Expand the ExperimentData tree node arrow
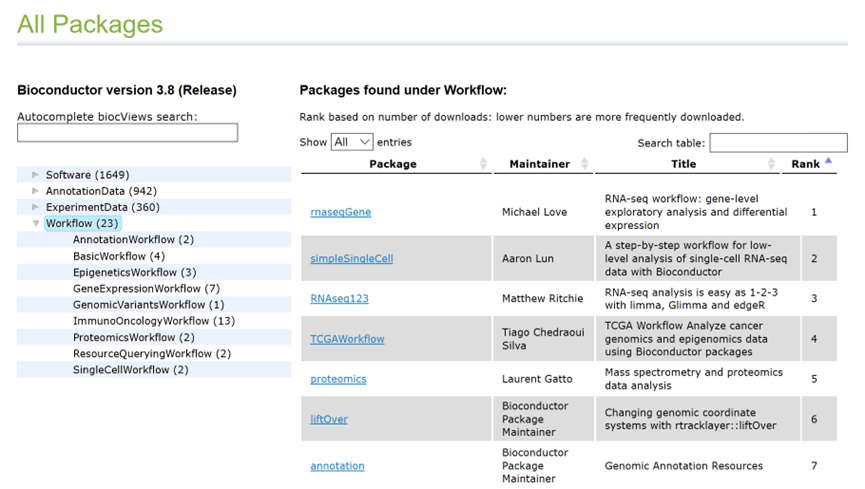The height and width of the screenshot is (489, 865). coord(35,207)
